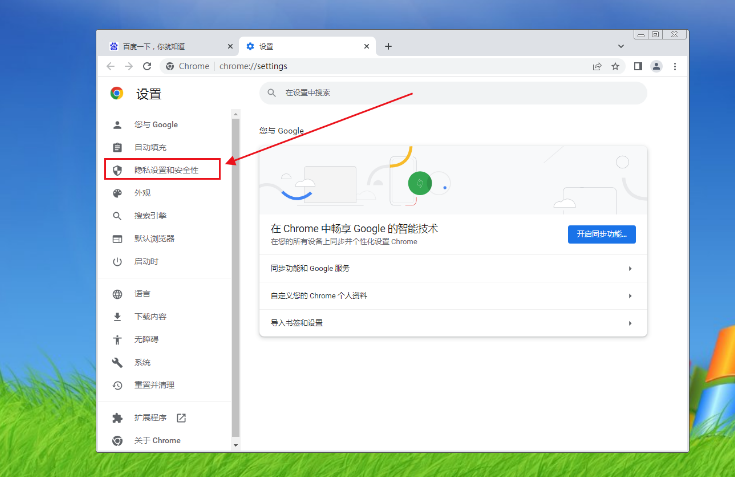Click the accessibility icon for 无障碍
Image resolution: width=735 pixels, height=477 pixels.
point(117,340)
